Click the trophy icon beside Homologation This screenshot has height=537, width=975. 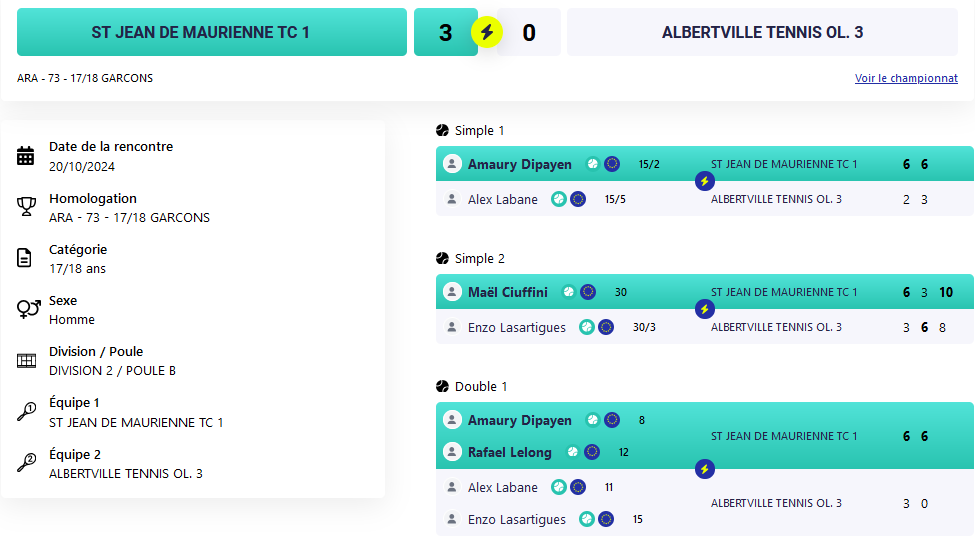[x=25, y=207]
